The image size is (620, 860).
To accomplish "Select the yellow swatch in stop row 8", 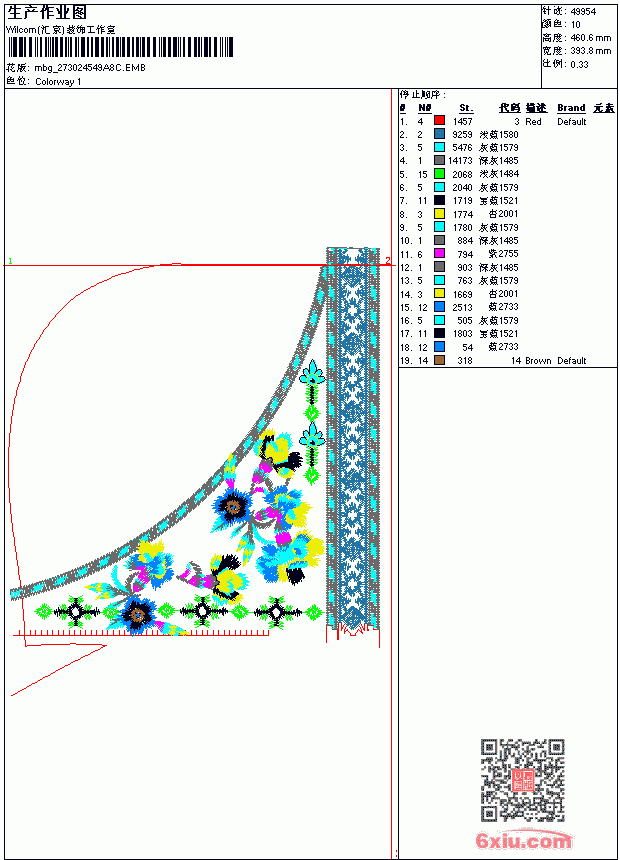I will click(x=439, y=213).
